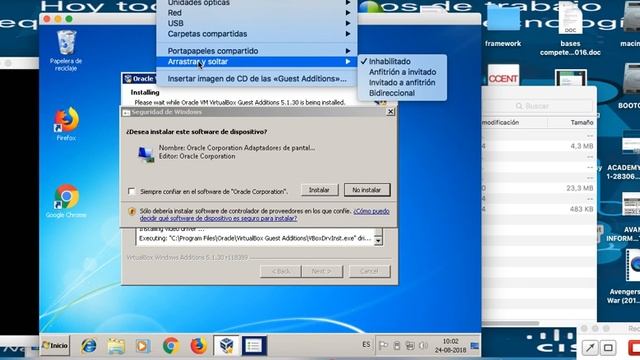Screen dimensions: 640x360
Task: Open Chrome from the Windows taskbar
Action: tap(171, 346)
